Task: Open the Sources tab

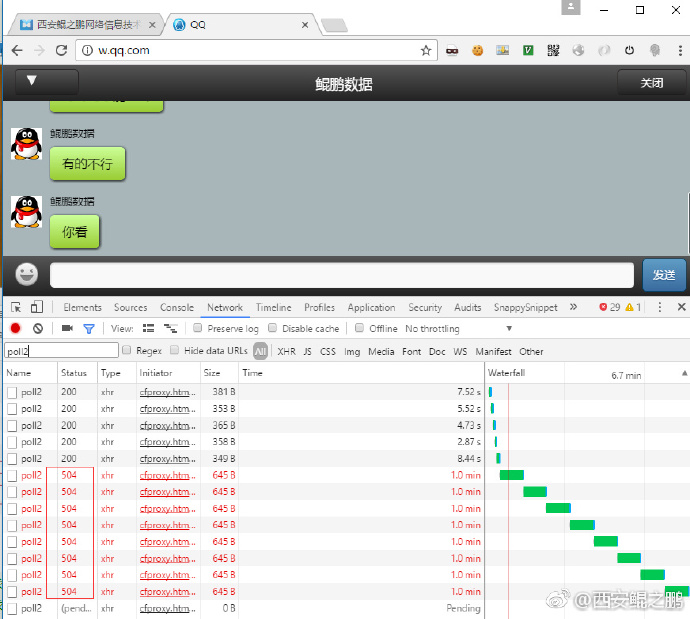Action: pos(130,308)
